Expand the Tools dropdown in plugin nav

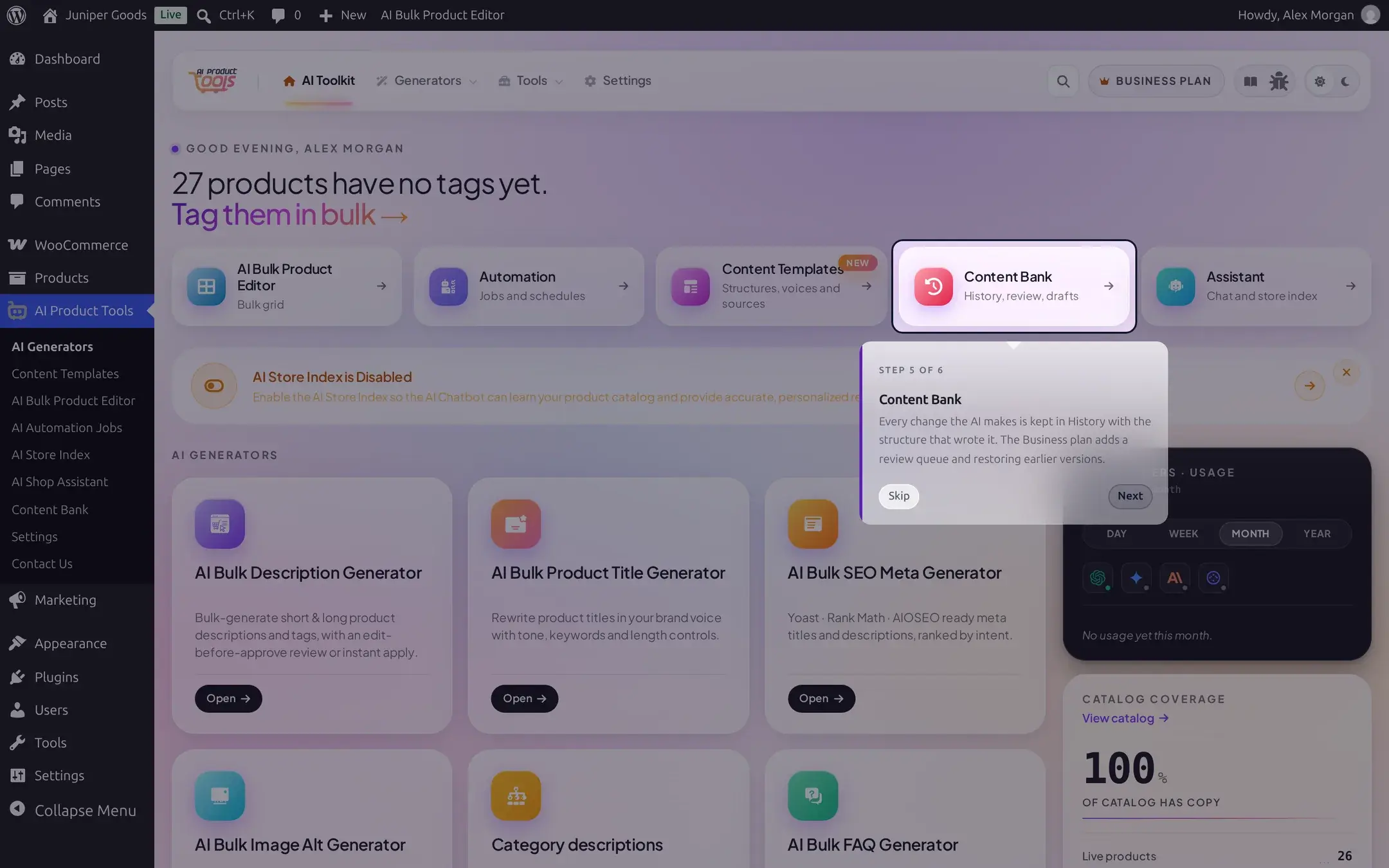coord(531,81)
